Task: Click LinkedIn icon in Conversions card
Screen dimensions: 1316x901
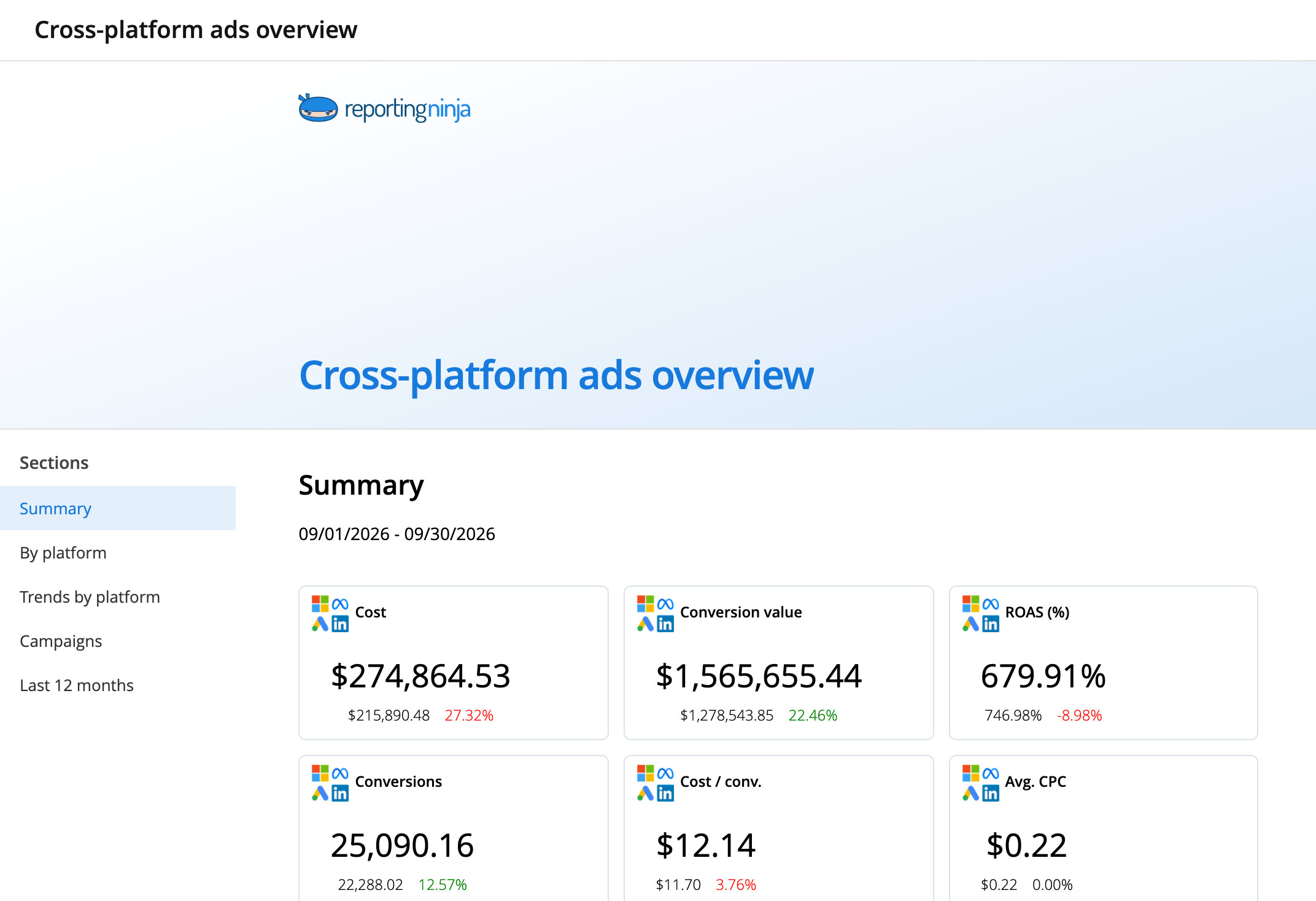Action: coord(340,794)
